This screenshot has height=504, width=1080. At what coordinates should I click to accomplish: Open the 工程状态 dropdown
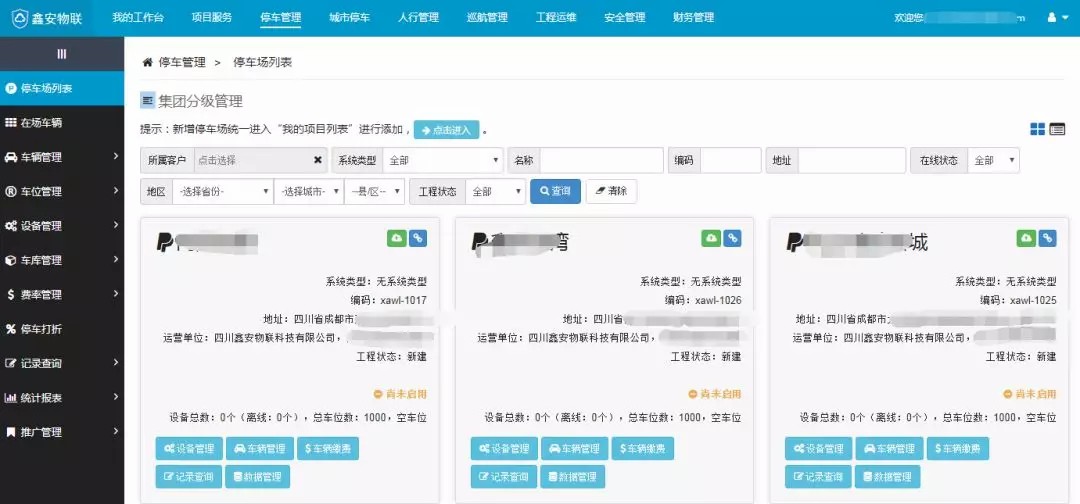click(495, 191)
